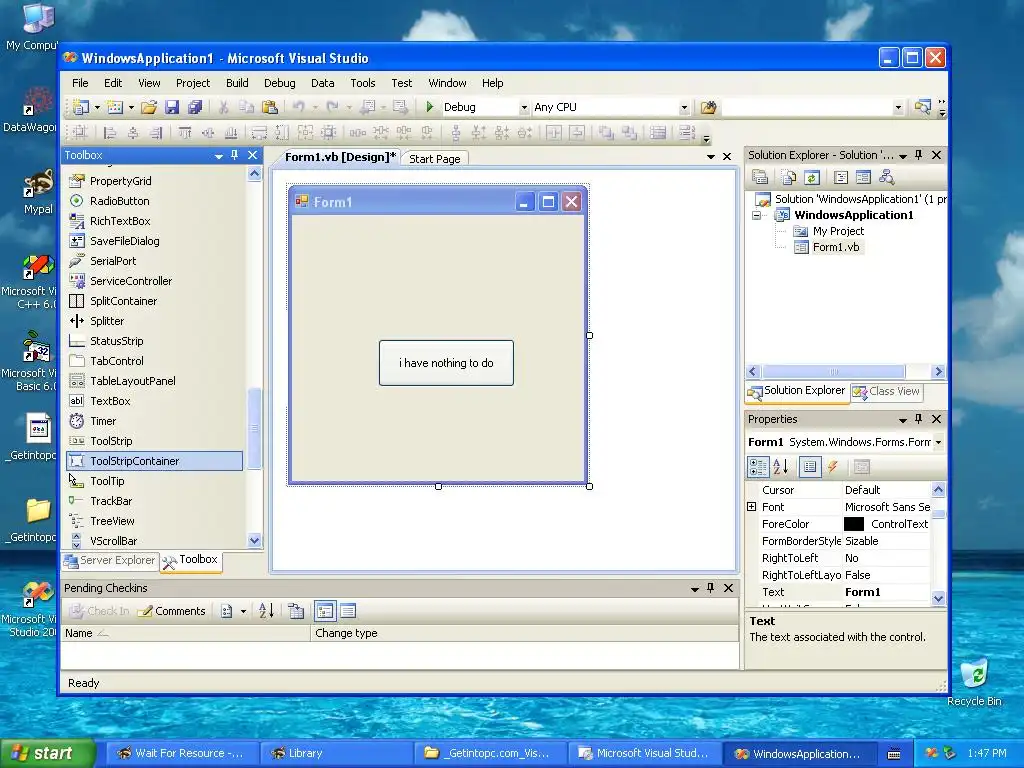Image resolution: width=1024 pixels, height=768 pixels.
Task: Toggle auto-hide pin on Properties panel
Action: click(919, 419)
